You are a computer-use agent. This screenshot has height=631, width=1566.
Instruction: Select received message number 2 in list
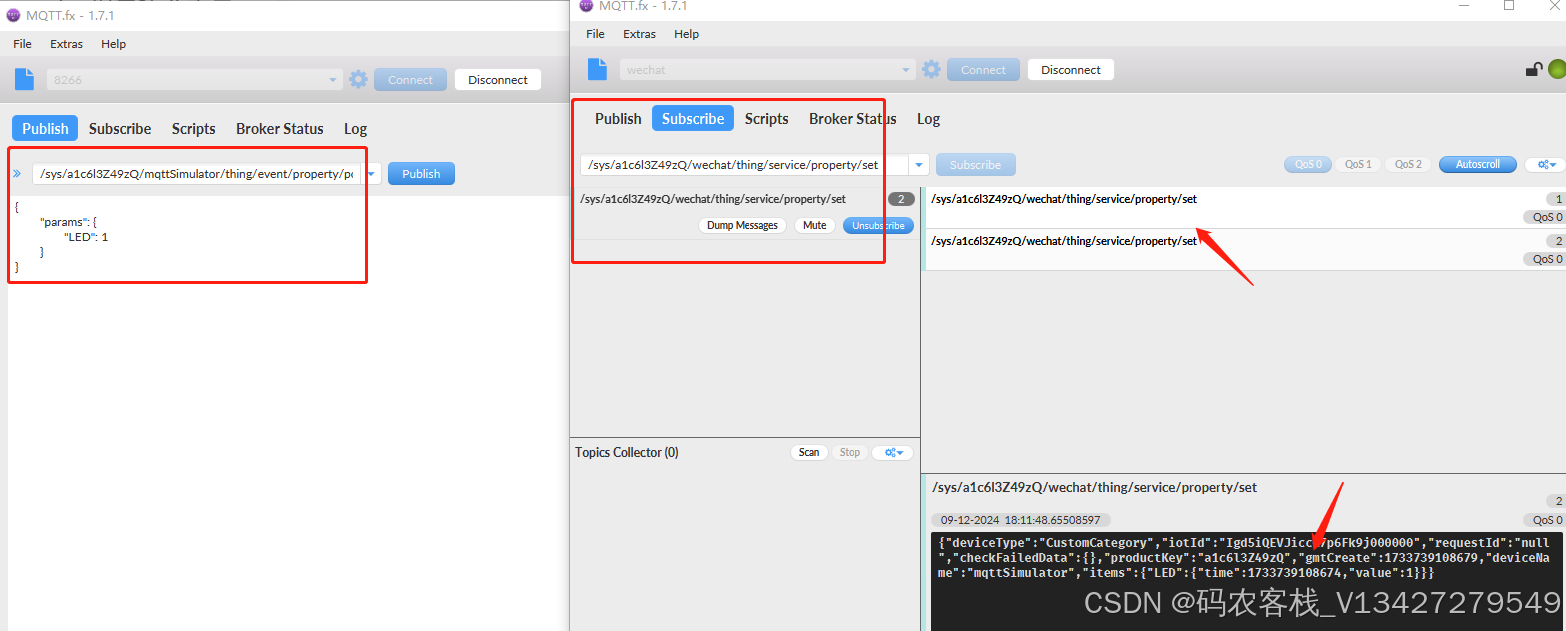1243,249
